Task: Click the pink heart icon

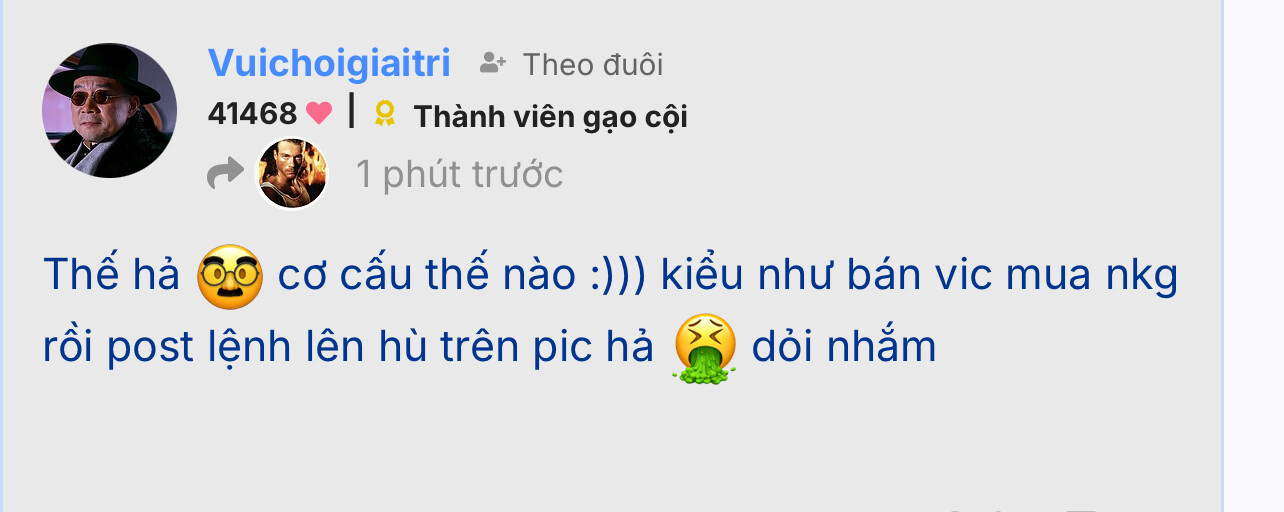Action: pos(319,114)
